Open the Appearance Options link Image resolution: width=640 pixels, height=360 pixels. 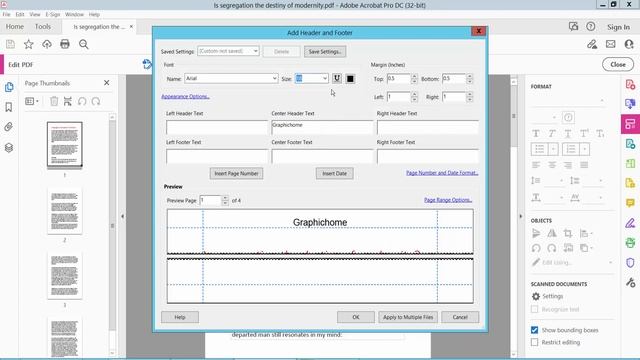185,97
